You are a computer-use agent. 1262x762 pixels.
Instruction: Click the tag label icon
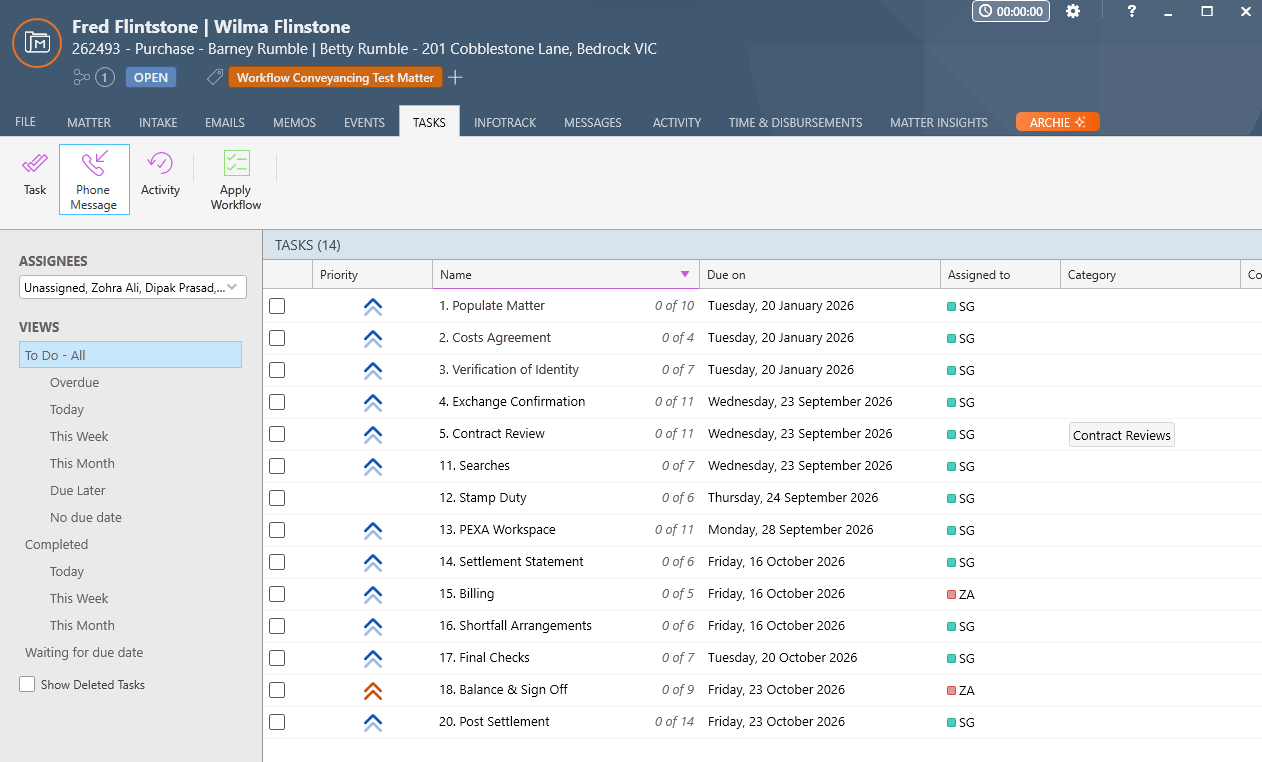coord(215,77)
